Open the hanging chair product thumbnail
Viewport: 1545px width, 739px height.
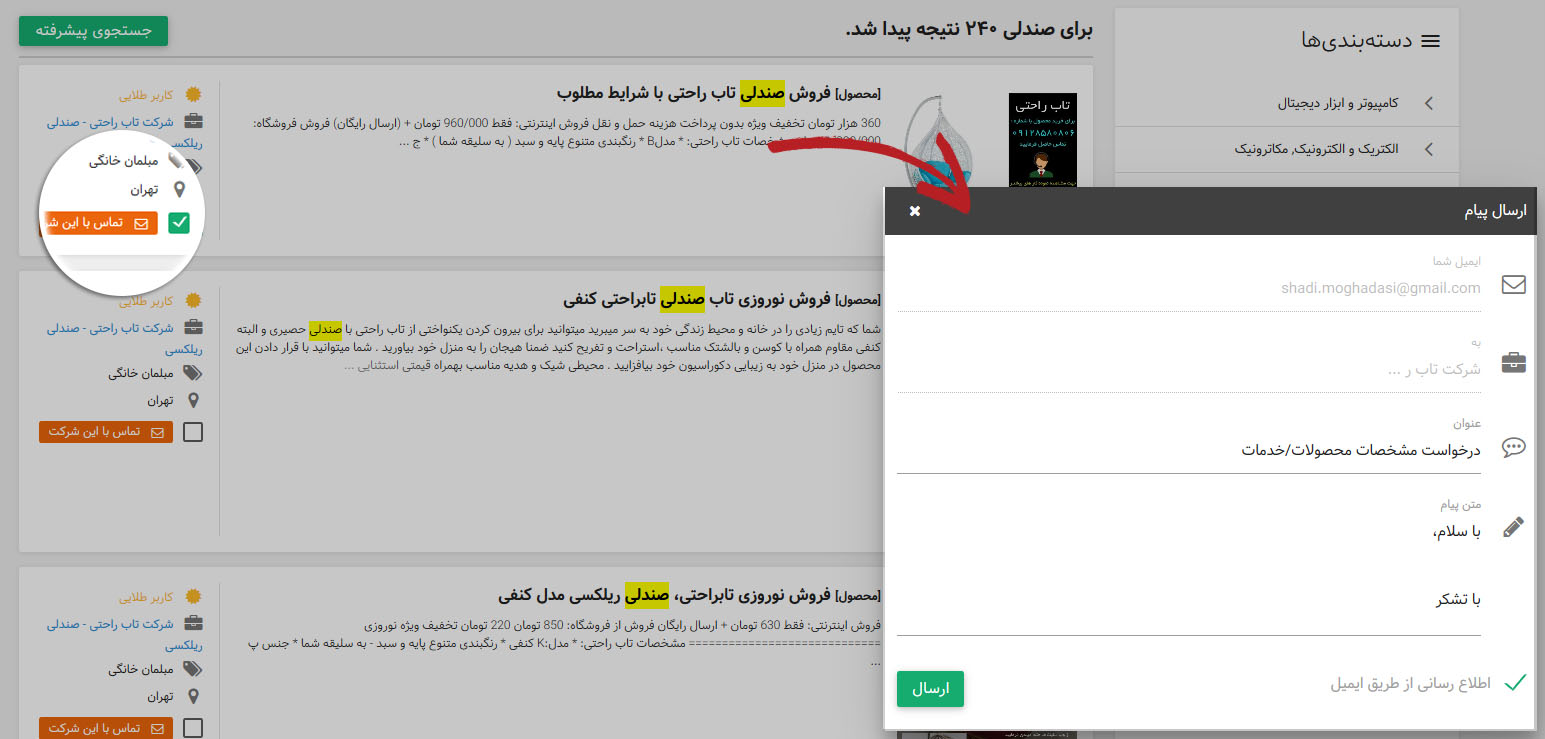(941, 139)
